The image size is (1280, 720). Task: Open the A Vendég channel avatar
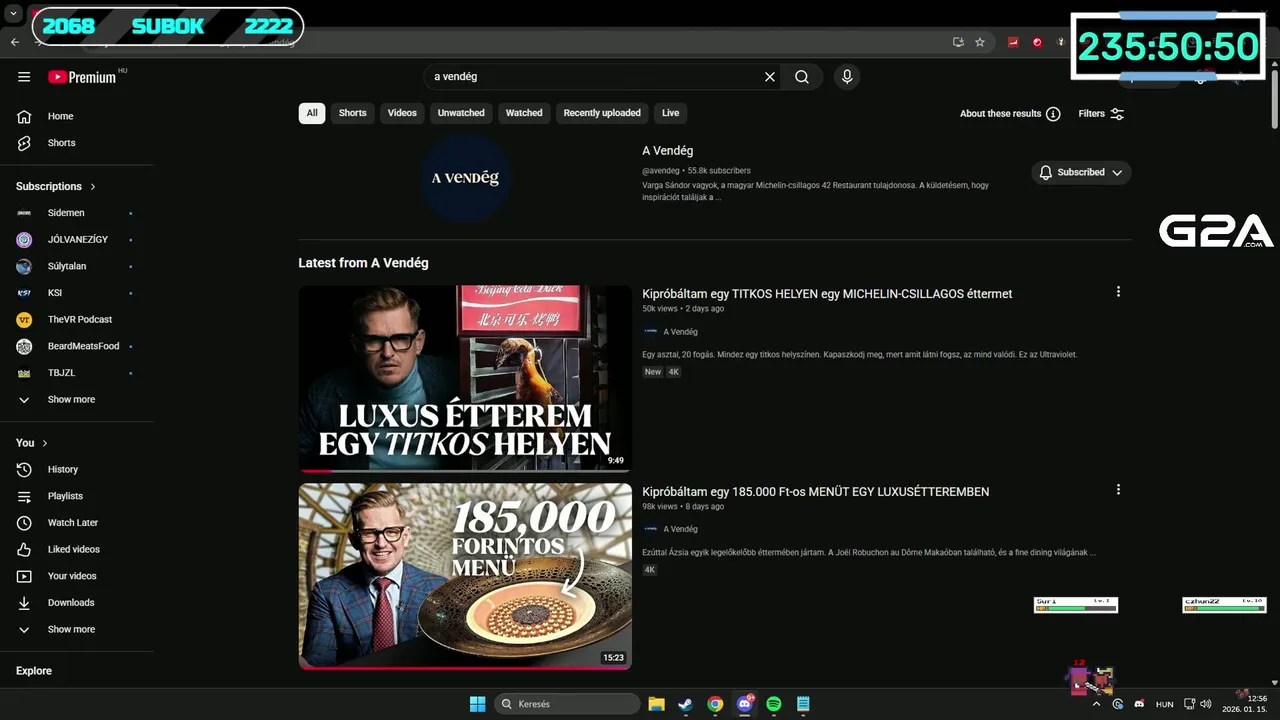click(465, 178)
